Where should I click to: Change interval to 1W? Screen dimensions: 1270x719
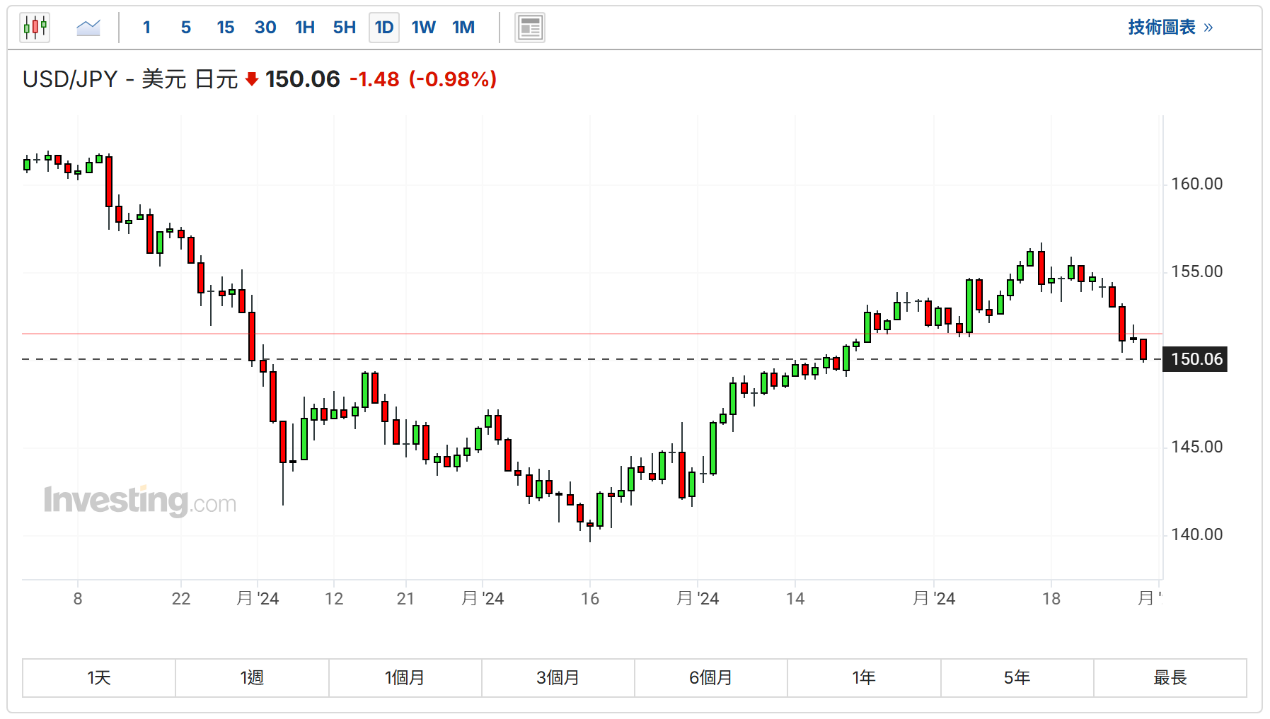pos(424,27)
